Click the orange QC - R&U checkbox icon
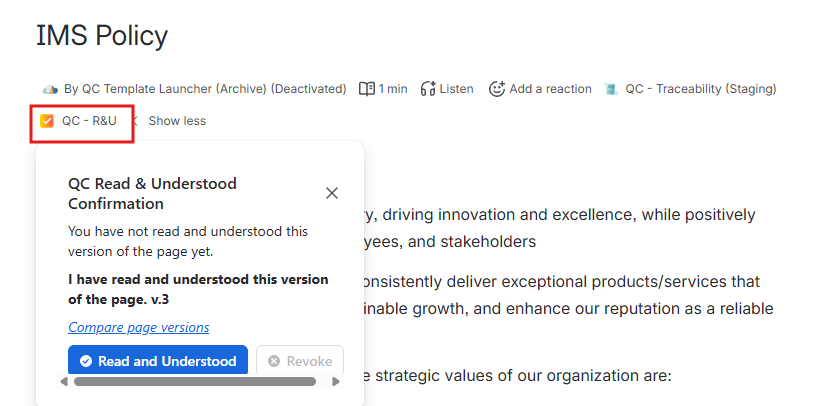This screenshot has width=814, height=406. pos(47,121)
